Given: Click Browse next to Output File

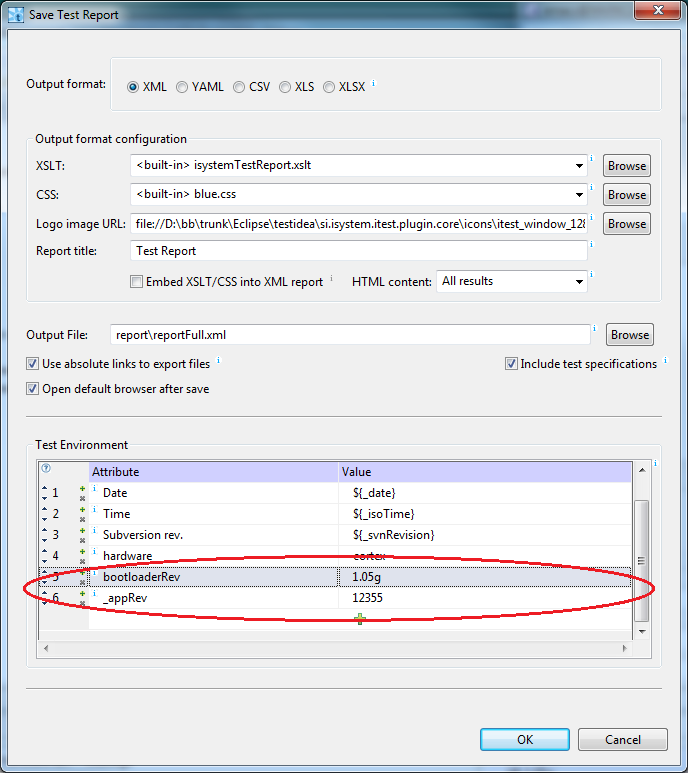Looking at the screenshot, I should (629, 335).
